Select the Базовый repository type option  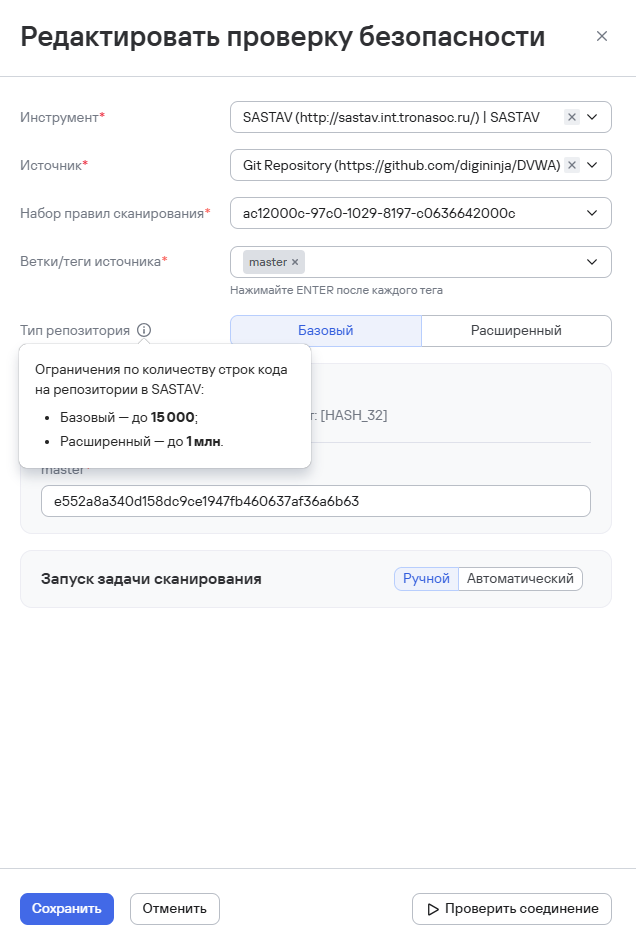point(324,330)
